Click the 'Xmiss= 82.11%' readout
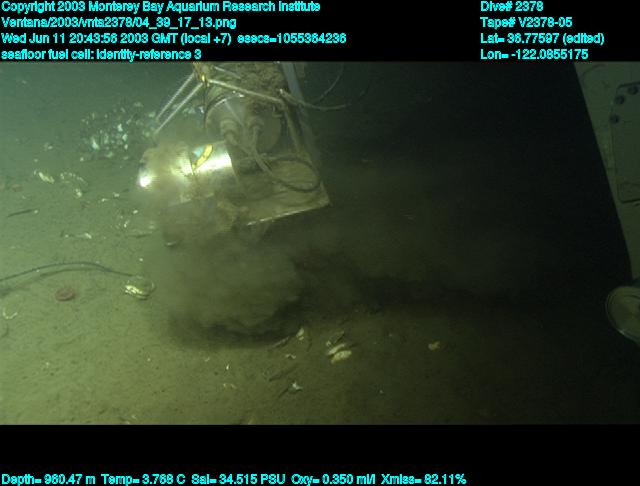This screenshot has height=486, width=640. point(423,479)
